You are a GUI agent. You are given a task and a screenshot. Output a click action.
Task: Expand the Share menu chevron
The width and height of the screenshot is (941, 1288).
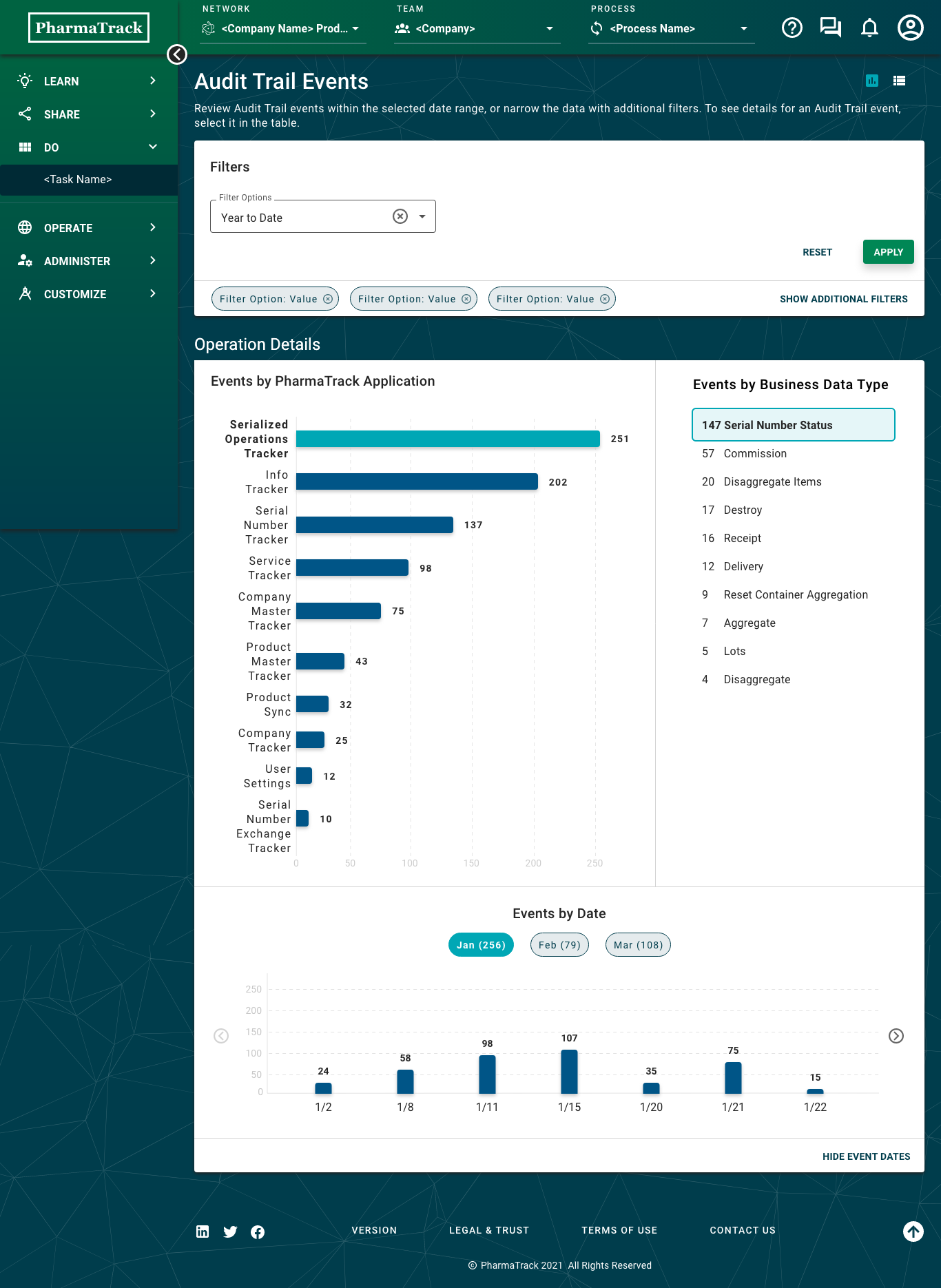[x=153, y=114]
